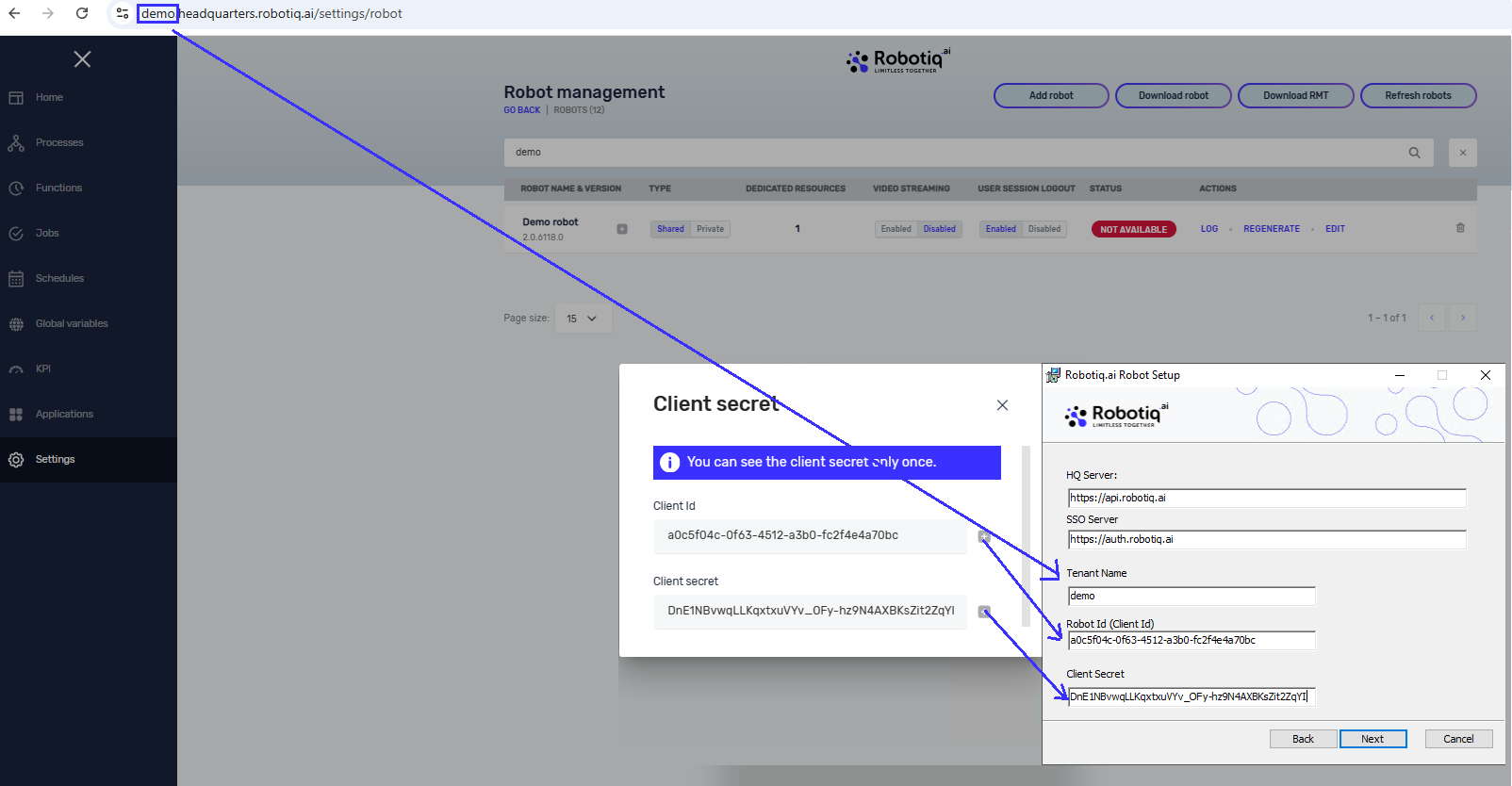Set robot type to Shared
The width and height of the screenshot is (1512, 786).
coord(671,229)
